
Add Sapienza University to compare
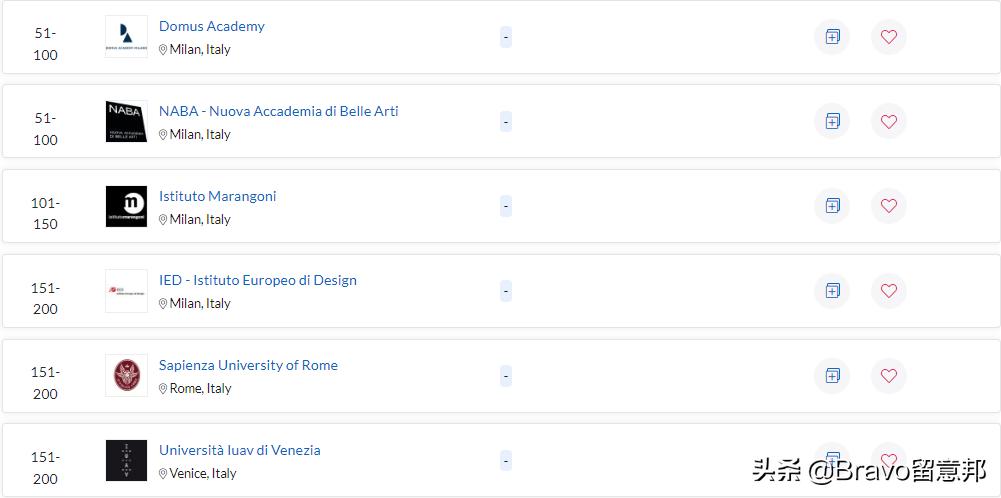(832, 376)
